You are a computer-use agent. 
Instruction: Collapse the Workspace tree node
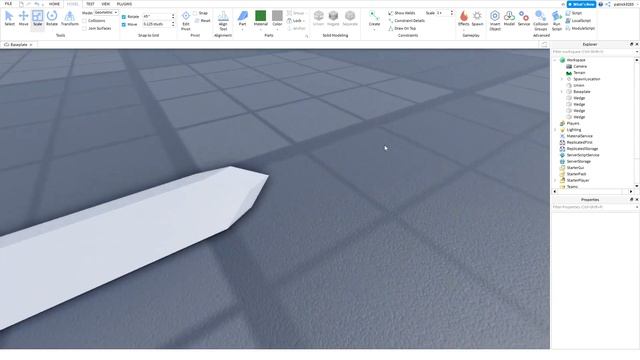click(x=555, y=60)
